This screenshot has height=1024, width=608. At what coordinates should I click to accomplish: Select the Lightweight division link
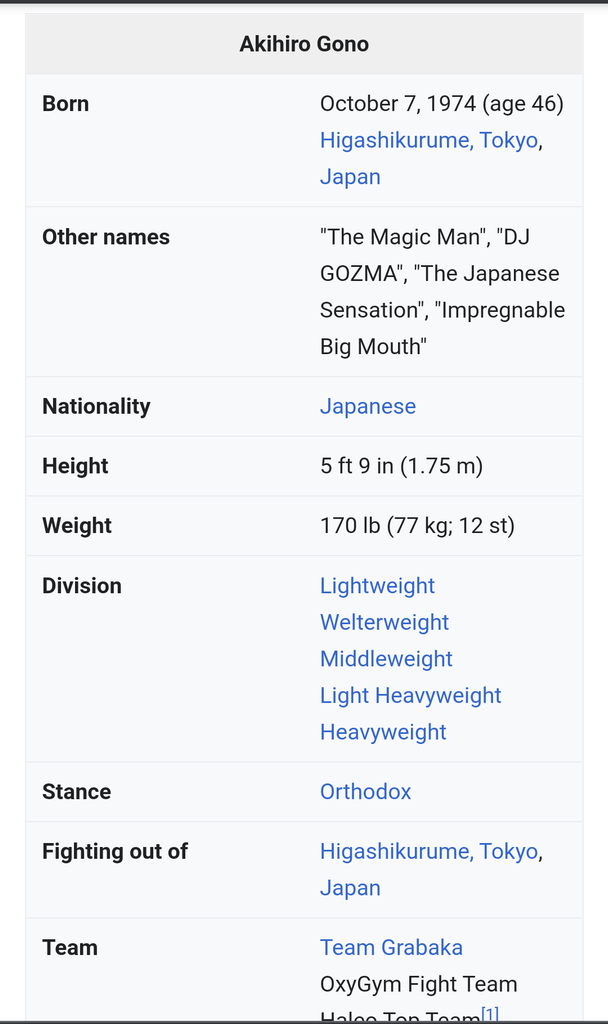click(x=377, y=586)
